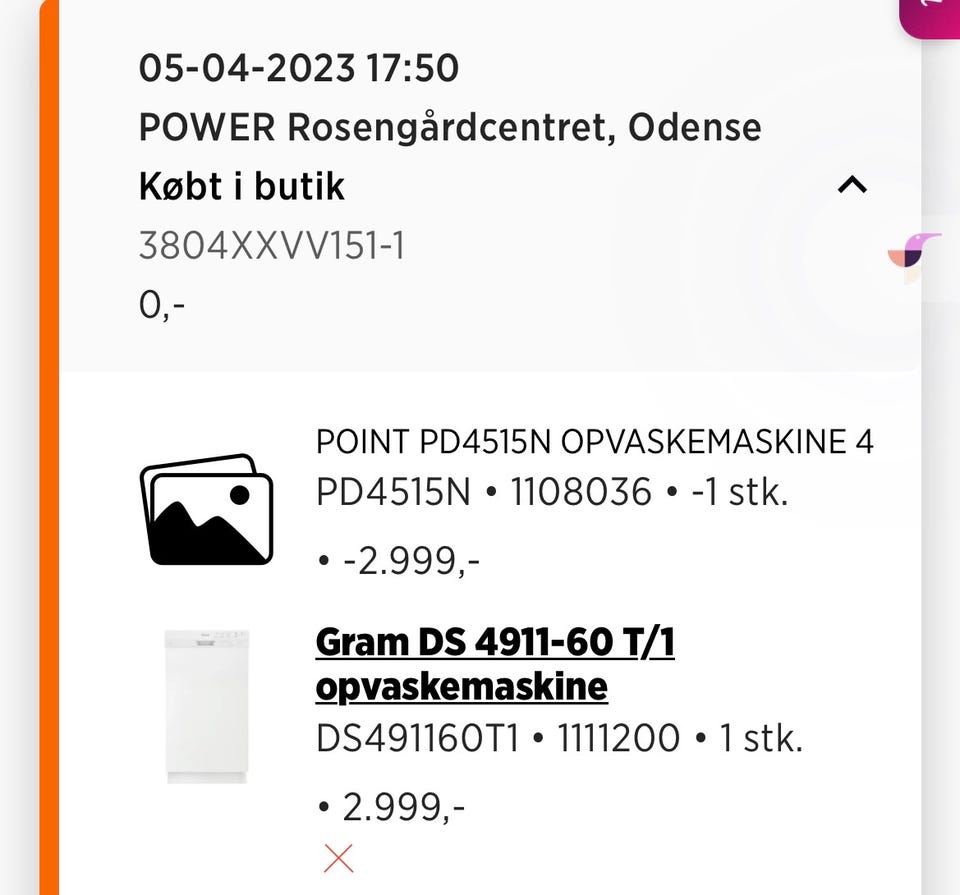The width and height of the screenshot is (960, 895).
Task: Tap the '-1 stk.' quantity text
Action: point(739,492)
